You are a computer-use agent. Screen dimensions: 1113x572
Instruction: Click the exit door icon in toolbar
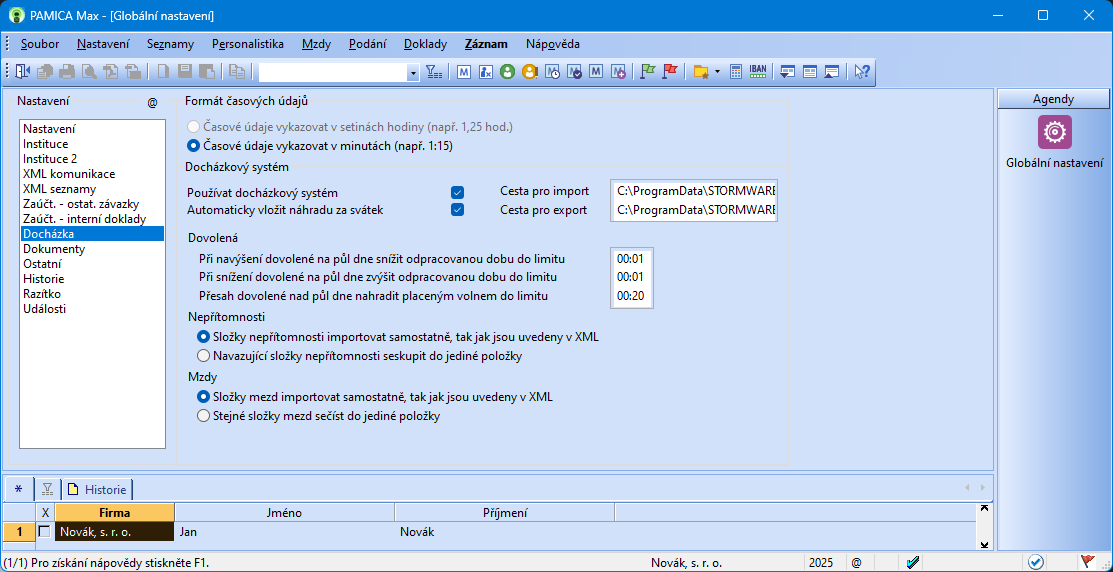click(x=23, y=72)
